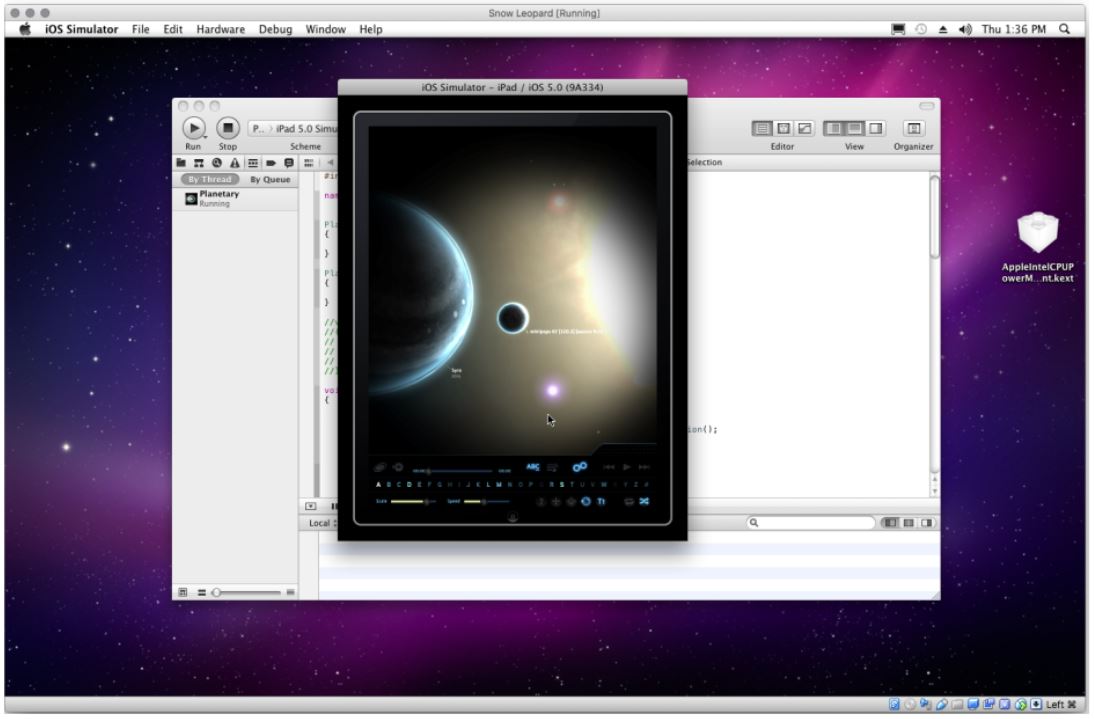Click the debug console search field
This screenshot has height=719, width=1094.
coord(811,523)
